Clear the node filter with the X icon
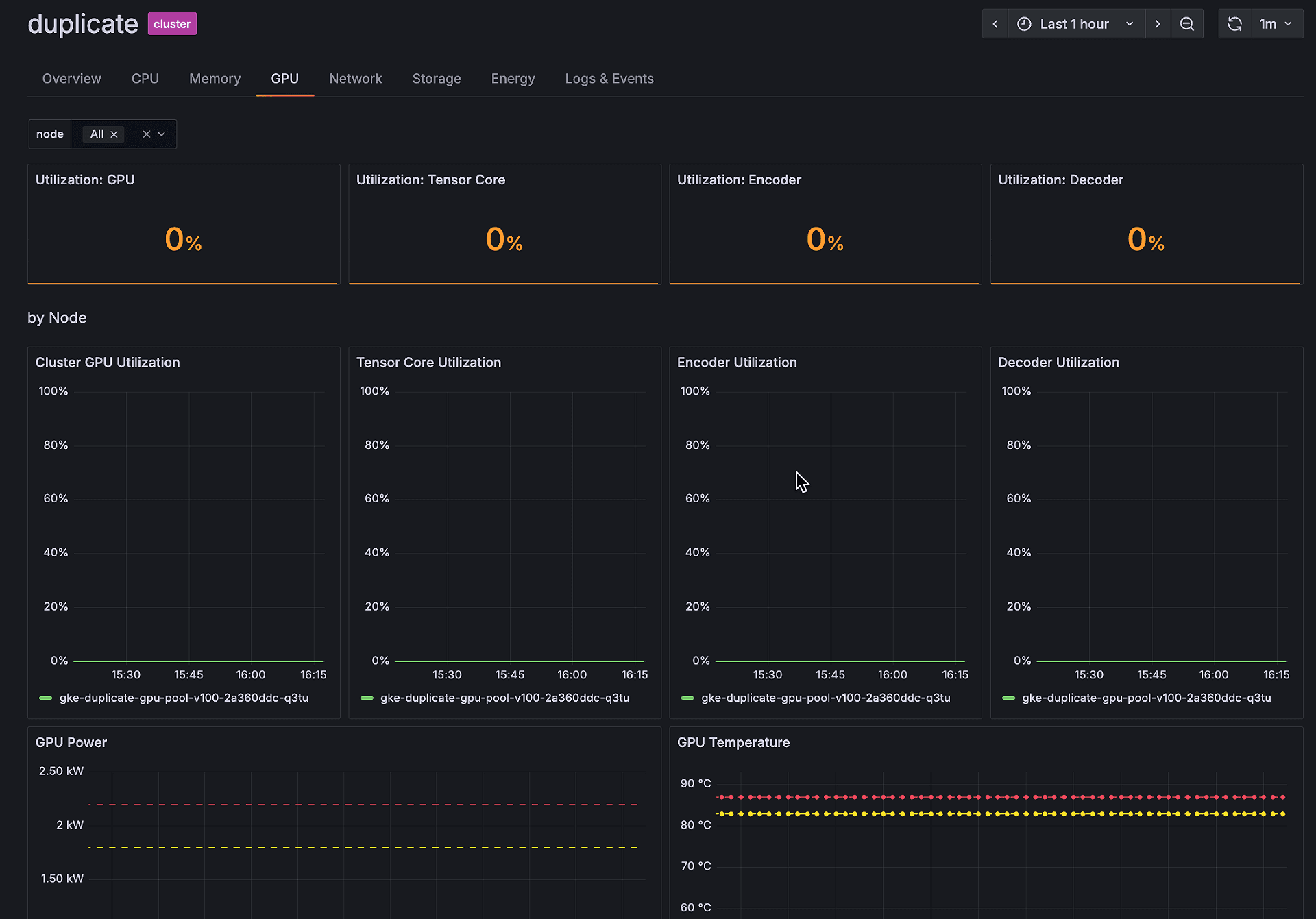 [x=146, y=134]
